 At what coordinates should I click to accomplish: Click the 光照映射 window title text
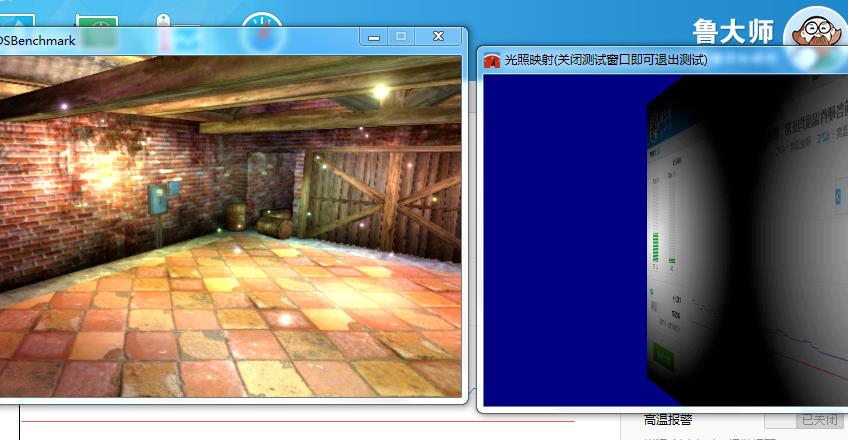(x=605, y=61)
